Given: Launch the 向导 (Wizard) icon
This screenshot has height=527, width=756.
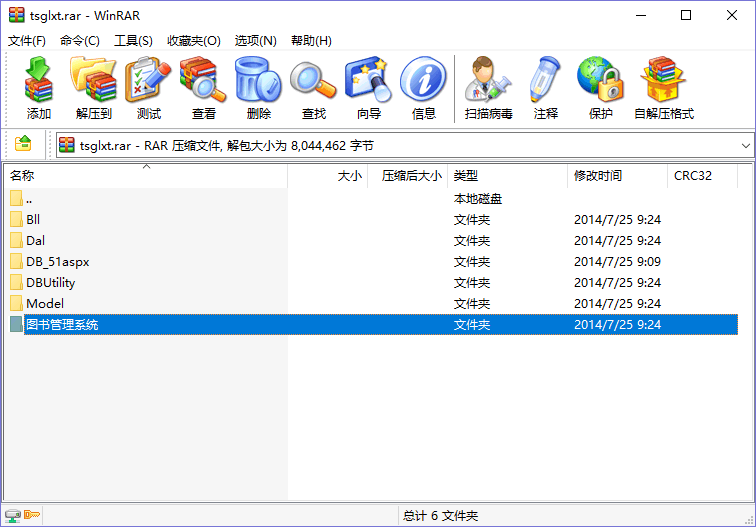Looking at the screenshot, I should coord(369,87).
